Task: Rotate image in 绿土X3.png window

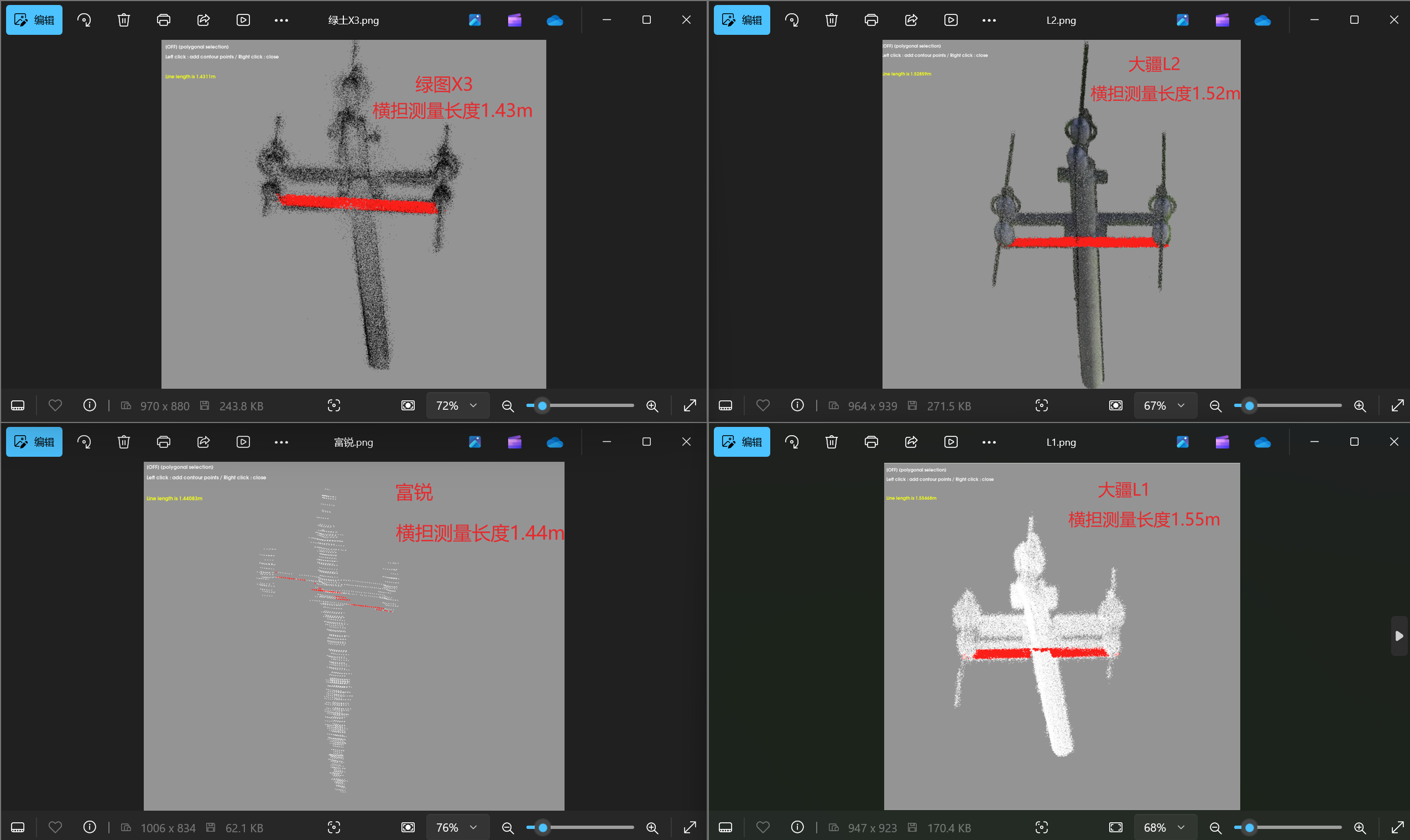Action: coord(84,20)
